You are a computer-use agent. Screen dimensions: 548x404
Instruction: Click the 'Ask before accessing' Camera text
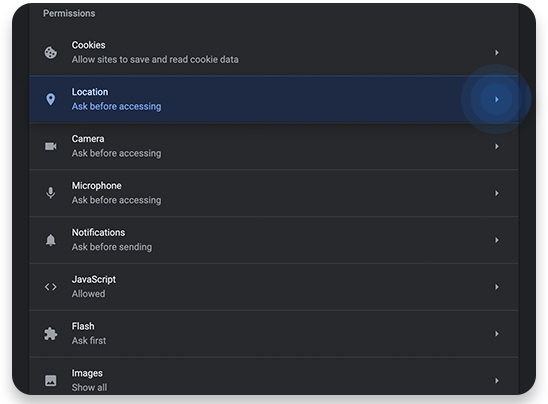pos(116,153)
